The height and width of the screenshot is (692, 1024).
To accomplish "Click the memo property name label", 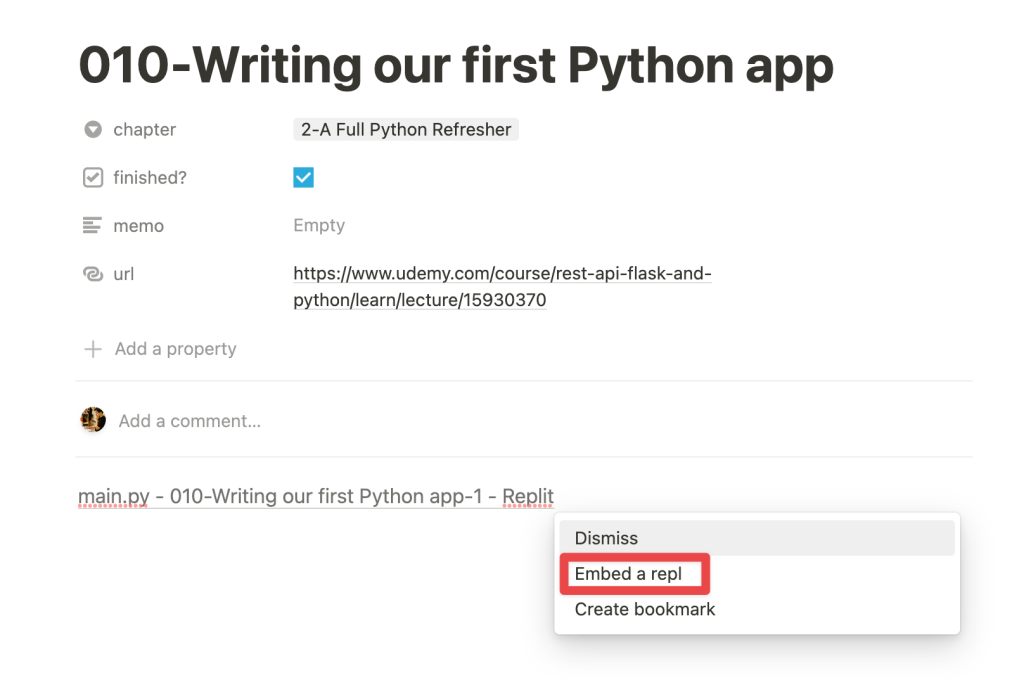I will (x=138, y=226).
